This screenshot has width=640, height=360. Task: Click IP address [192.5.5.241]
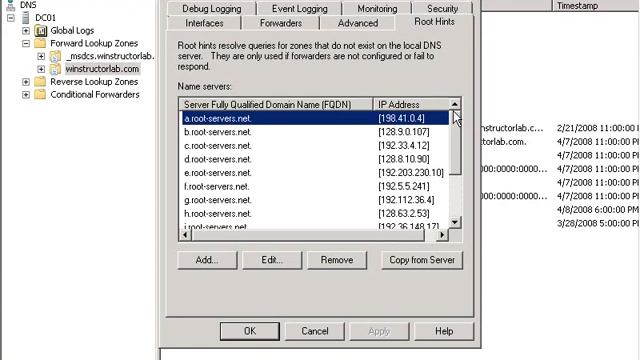tap(404, 187)
